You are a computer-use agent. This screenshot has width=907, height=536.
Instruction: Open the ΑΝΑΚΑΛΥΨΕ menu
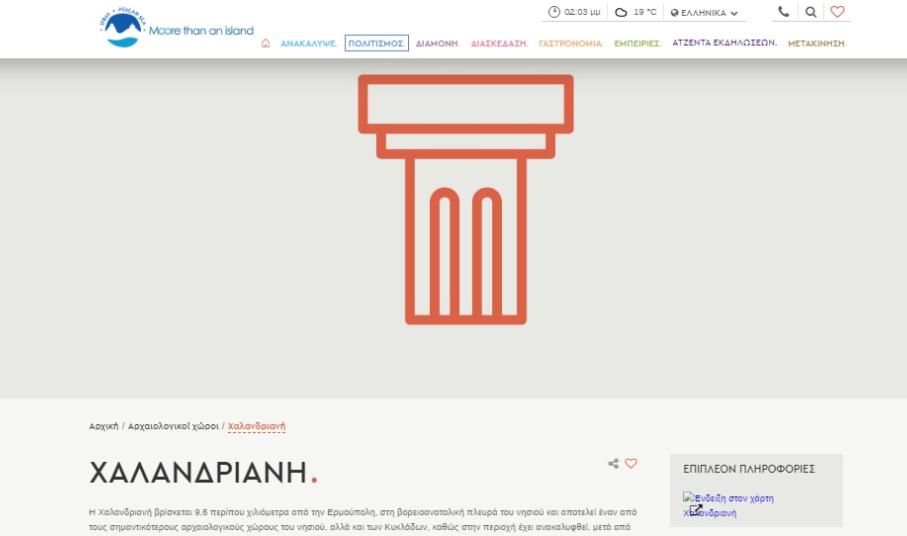pos(308,43)
